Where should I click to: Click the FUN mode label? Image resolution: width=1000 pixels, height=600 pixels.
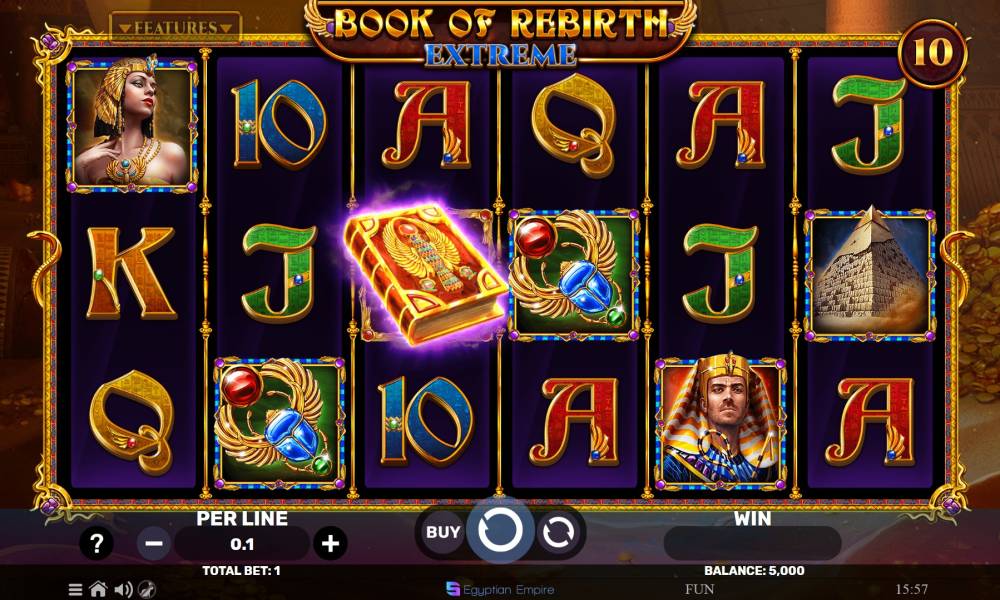[700, 589]
